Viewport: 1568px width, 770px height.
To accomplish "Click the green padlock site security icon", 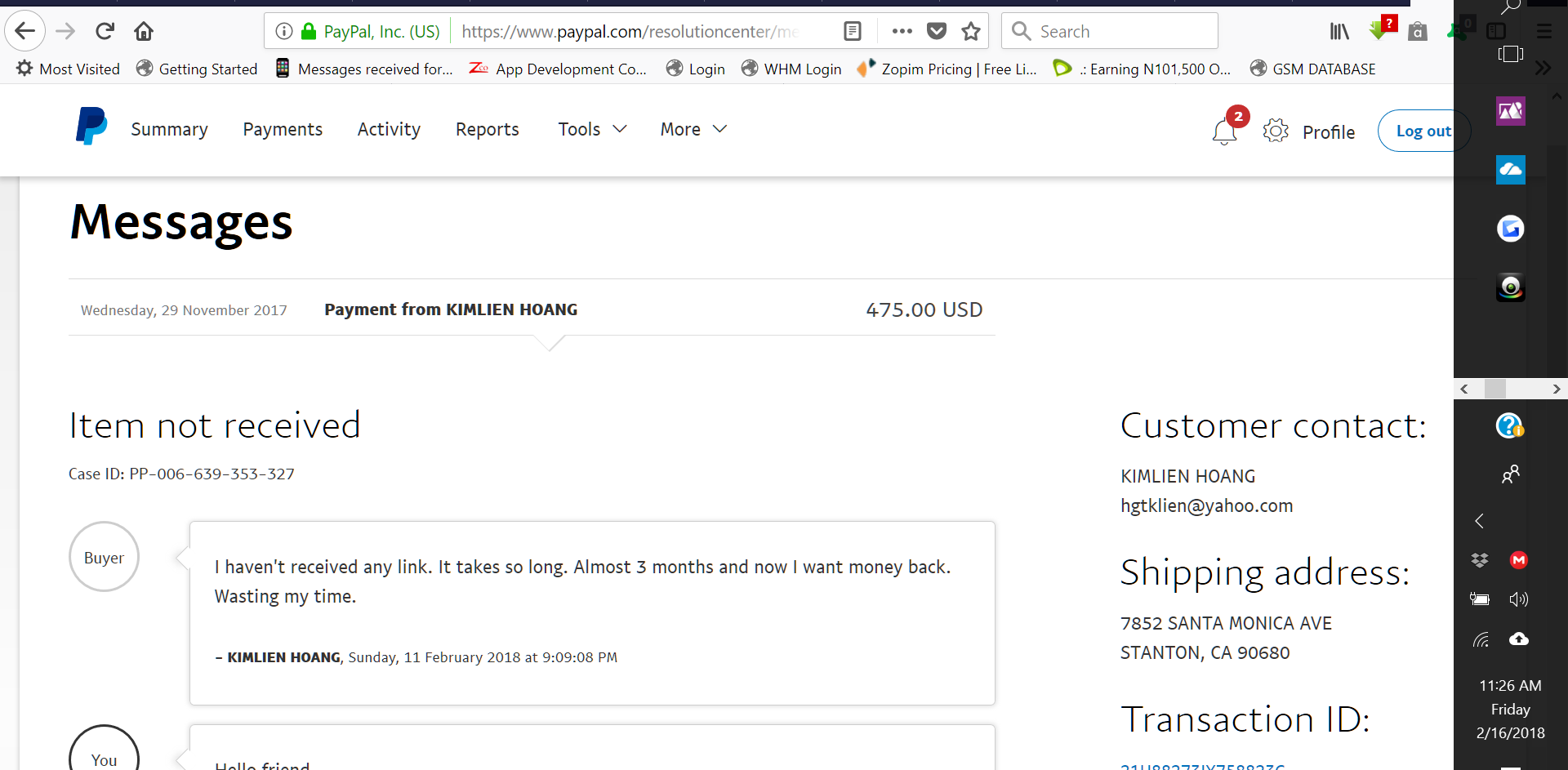I will [x=309, y=31].
